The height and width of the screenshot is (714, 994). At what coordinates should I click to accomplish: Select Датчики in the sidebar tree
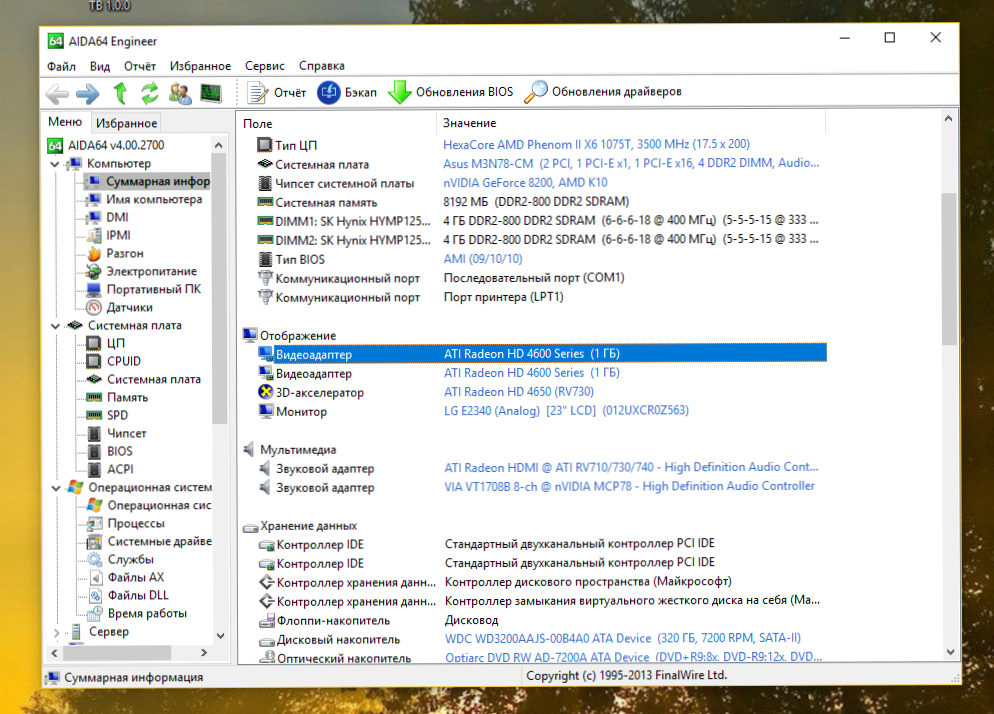coord(129,307)
